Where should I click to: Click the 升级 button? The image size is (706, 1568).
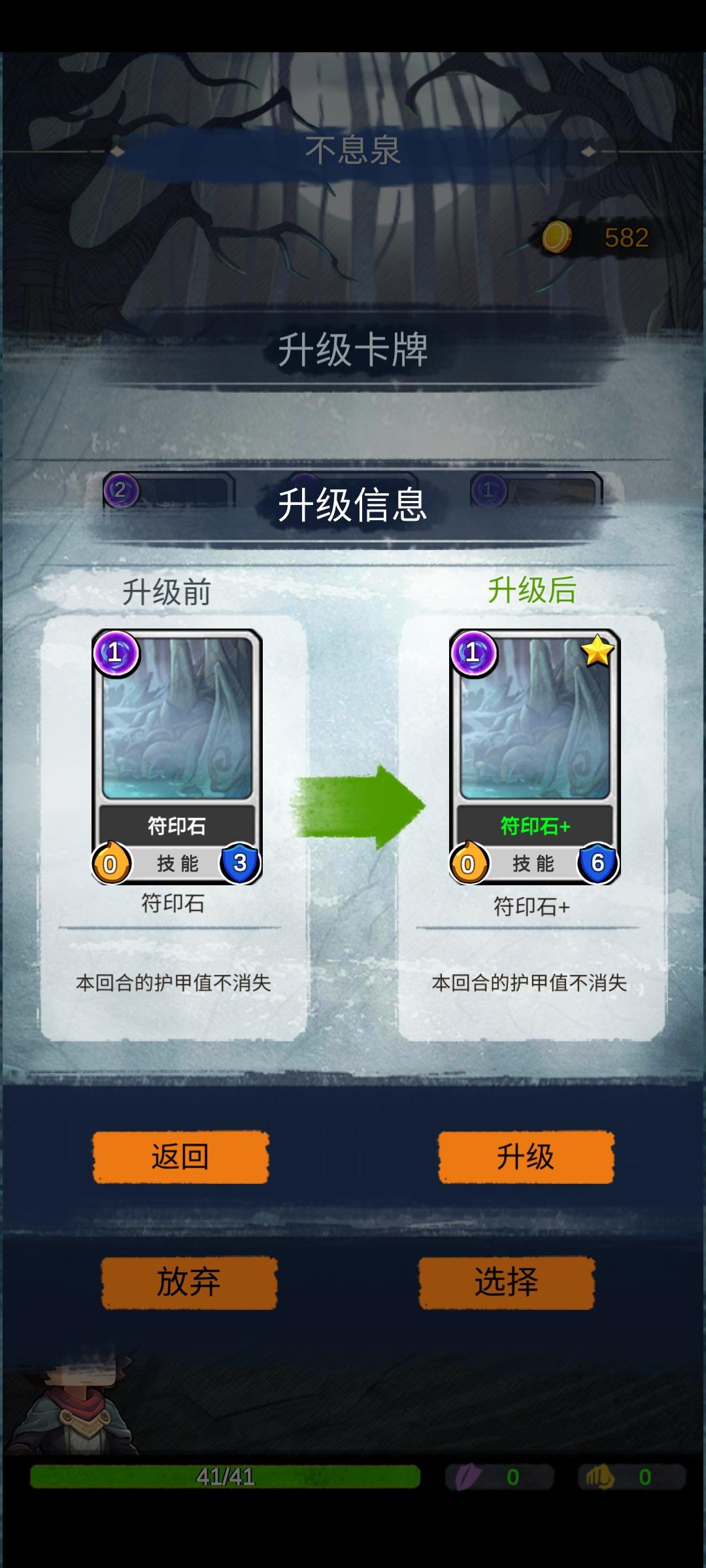click(x=526, y=1157)
